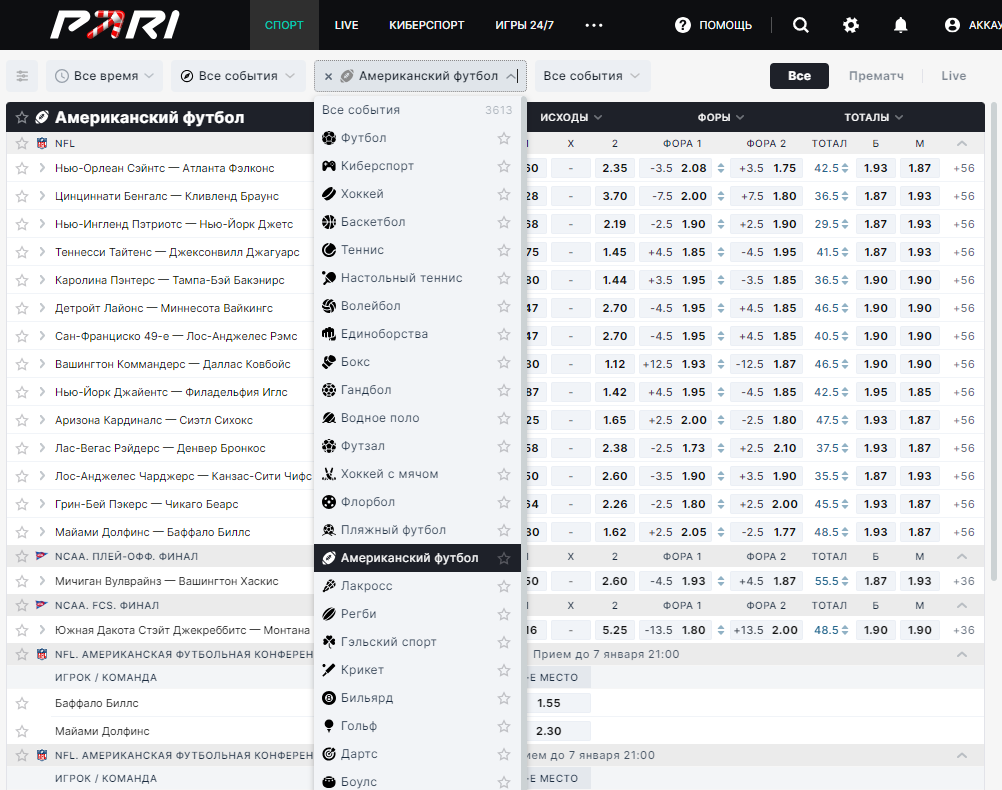Image resolution: width=1002 pixels, height=790 pixels.
Task: Click the Пляжный футбол icon
Action: pos(328,530)
